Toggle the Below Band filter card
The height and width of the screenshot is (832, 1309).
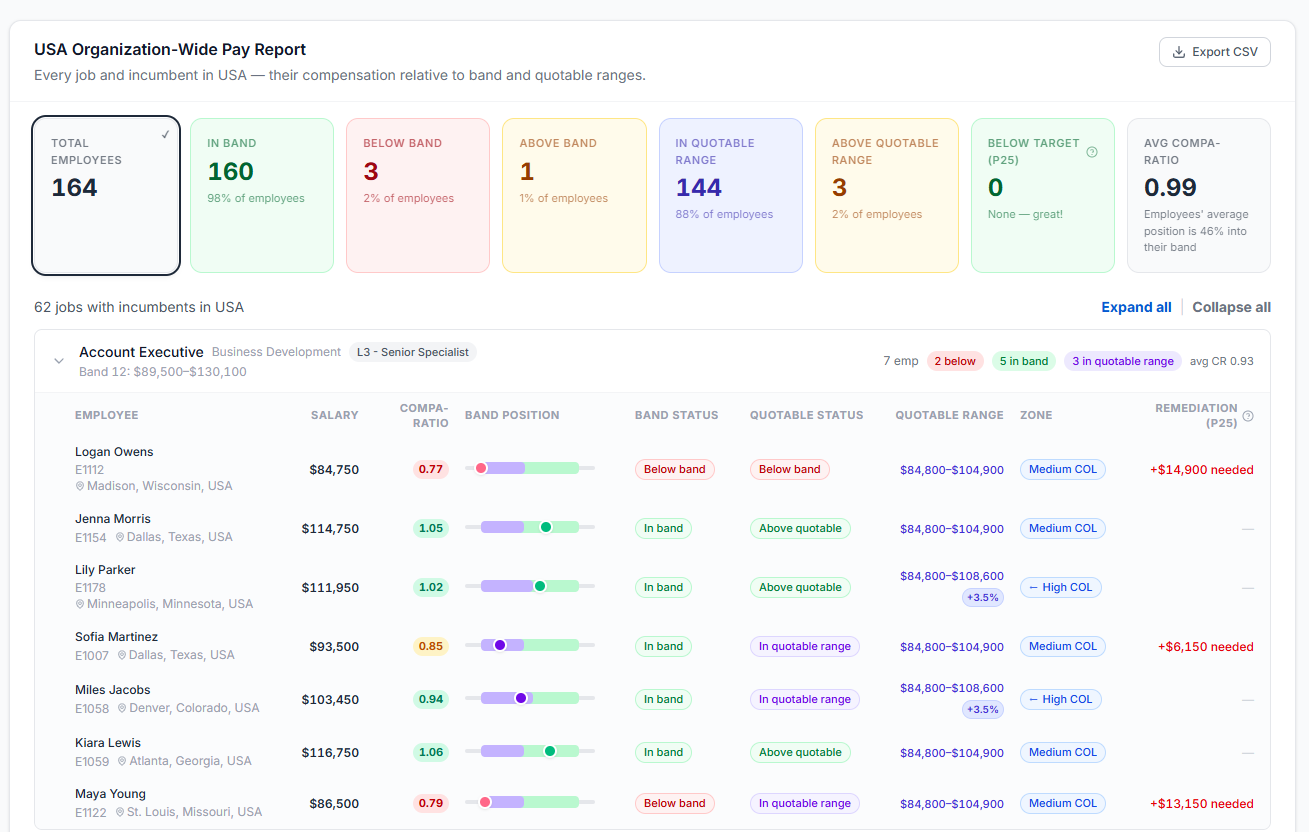[417, 195]
